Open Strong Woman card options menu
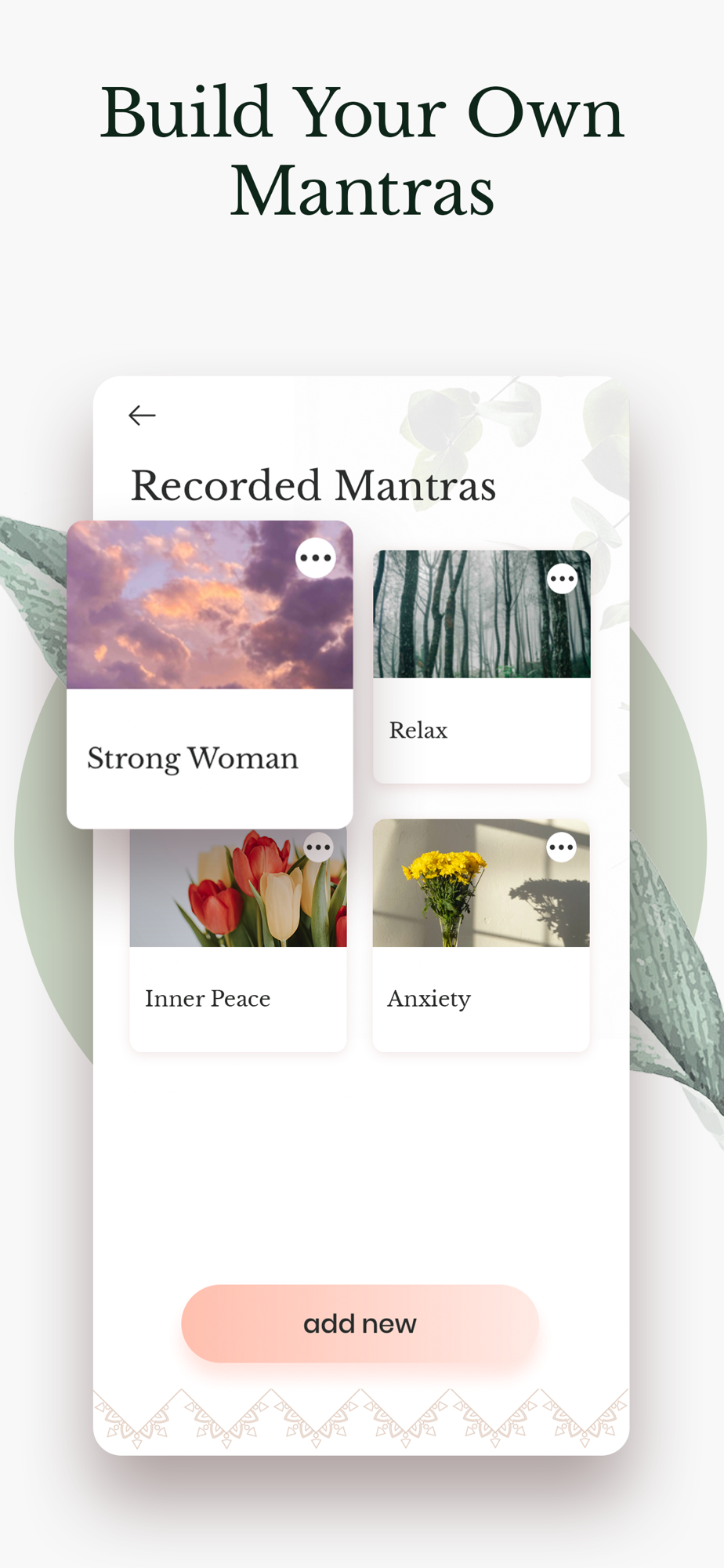The image size is (724, 1568). click(316, 558)
